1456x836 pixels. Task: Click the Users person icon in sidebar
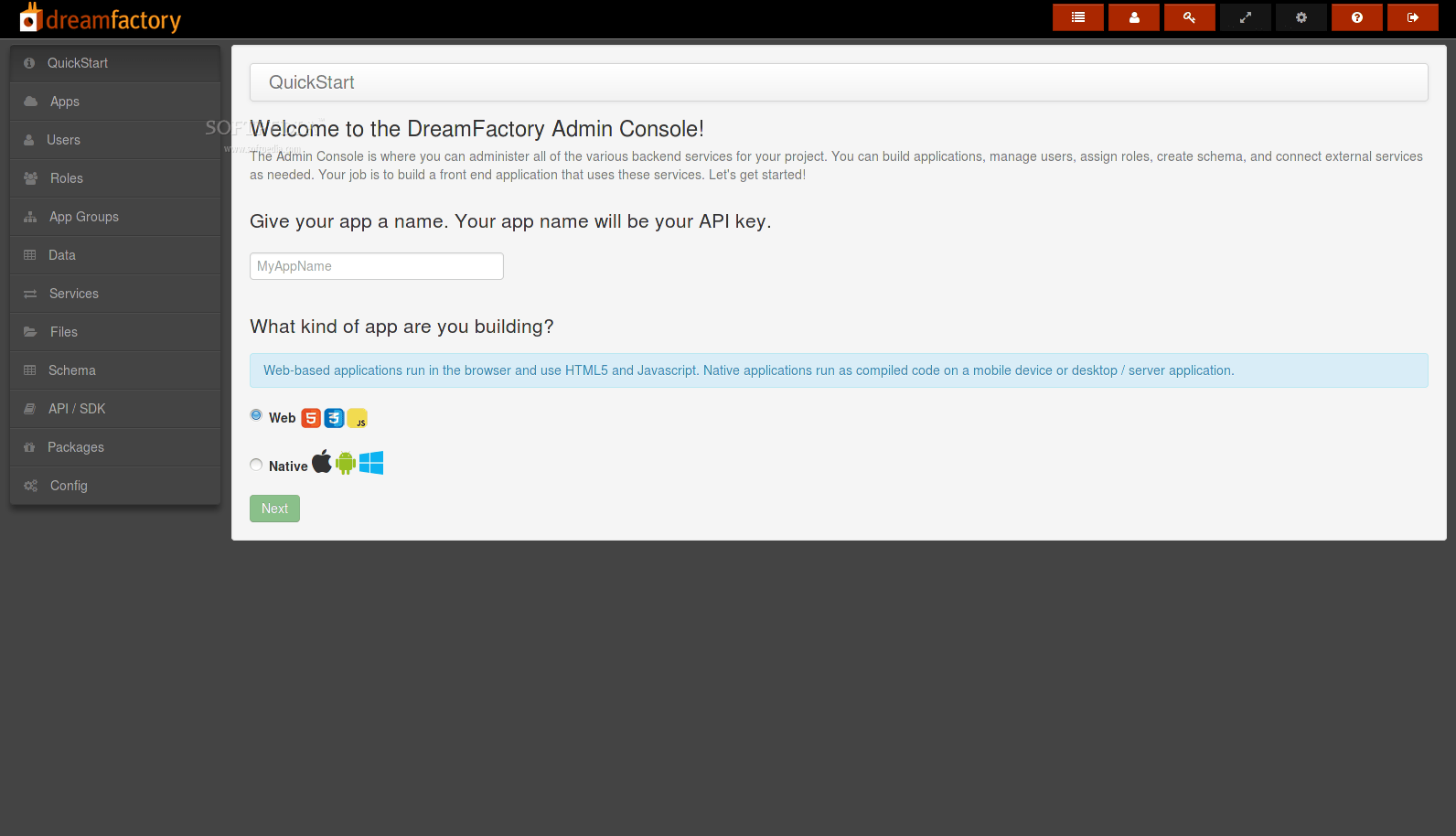tap(29, 140)
